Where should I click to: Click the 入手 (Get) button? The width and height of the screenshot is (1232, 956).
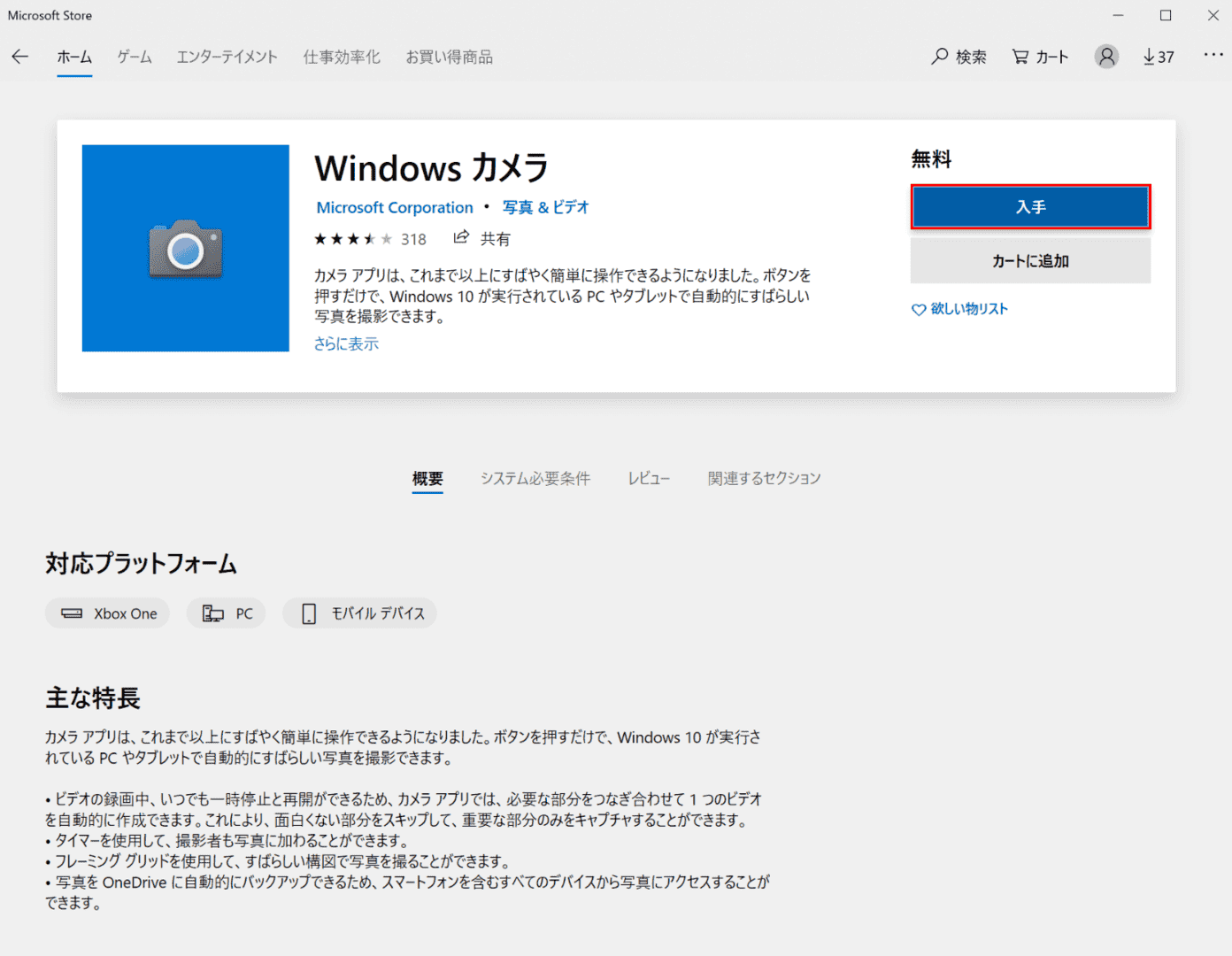click(1031, 207)
